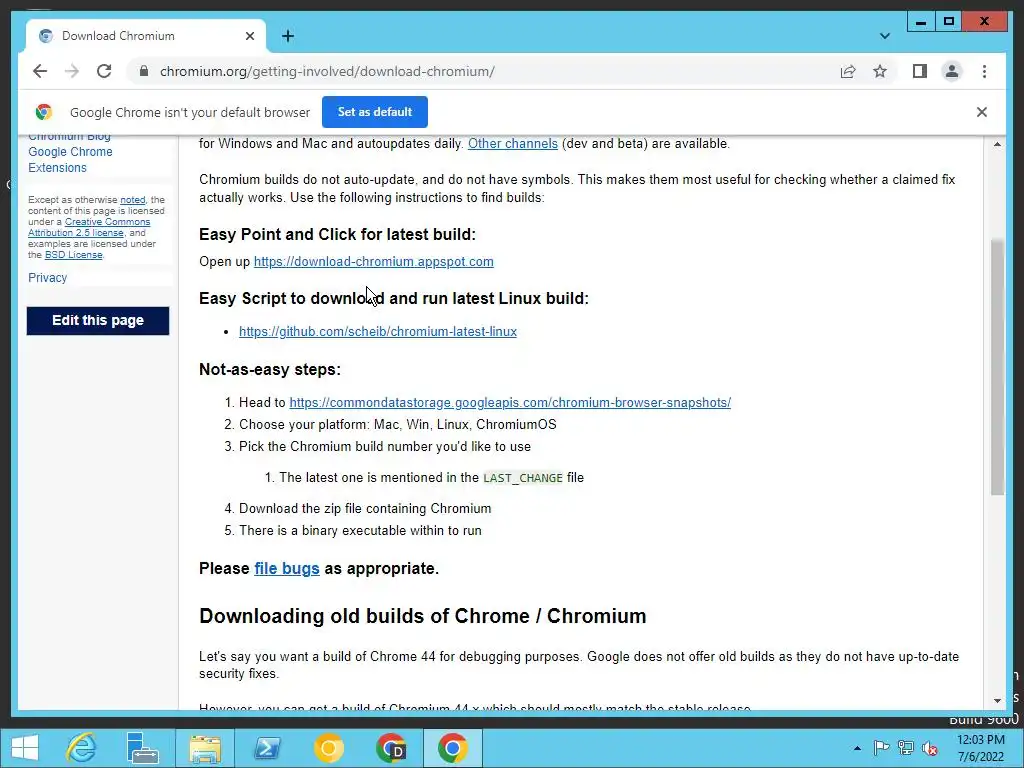Click the forward navigation arrow
The image size is (1024, 768).
72,71
